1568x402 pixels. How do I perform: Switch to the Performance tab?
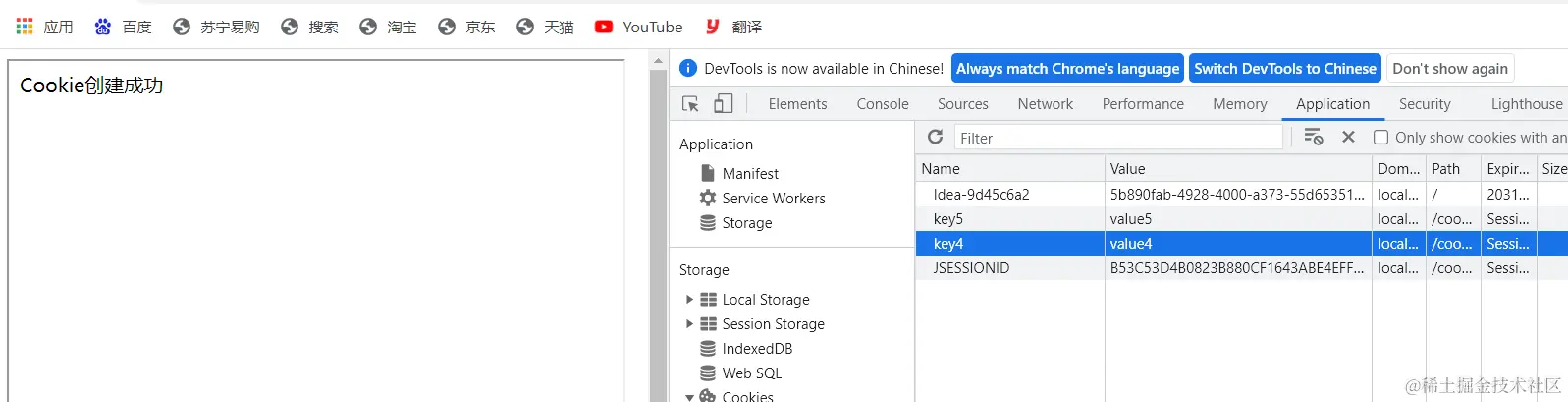click(1143, 103)
